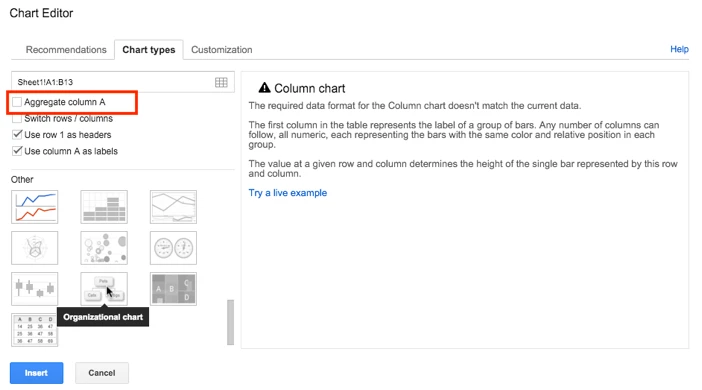This screenshot has height=390, width=702.
Task: Enable Aggregate column A checkbox
Action: [17, 102]
